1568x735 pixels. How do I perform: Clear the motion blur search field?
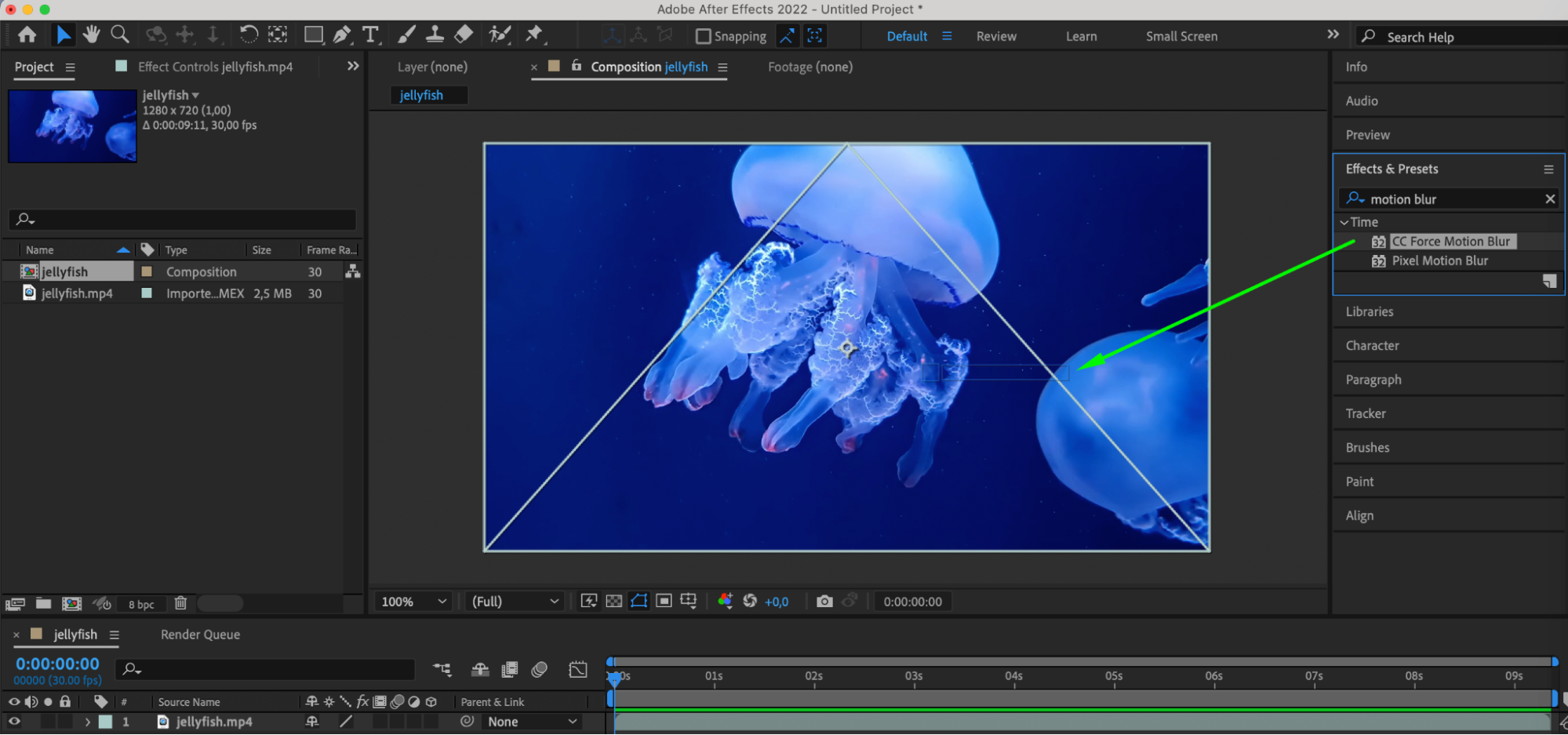click(x=1550, y=199)
